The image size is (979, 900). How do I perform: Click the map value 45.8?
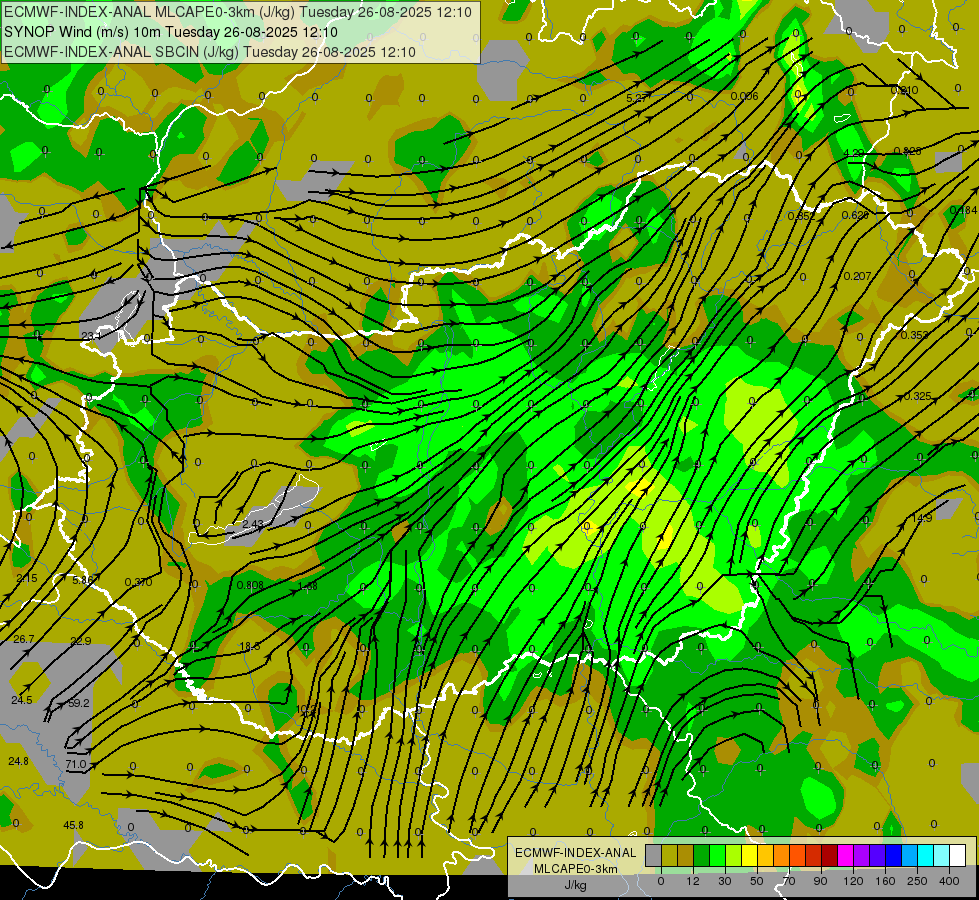click(x=73, y=825)
